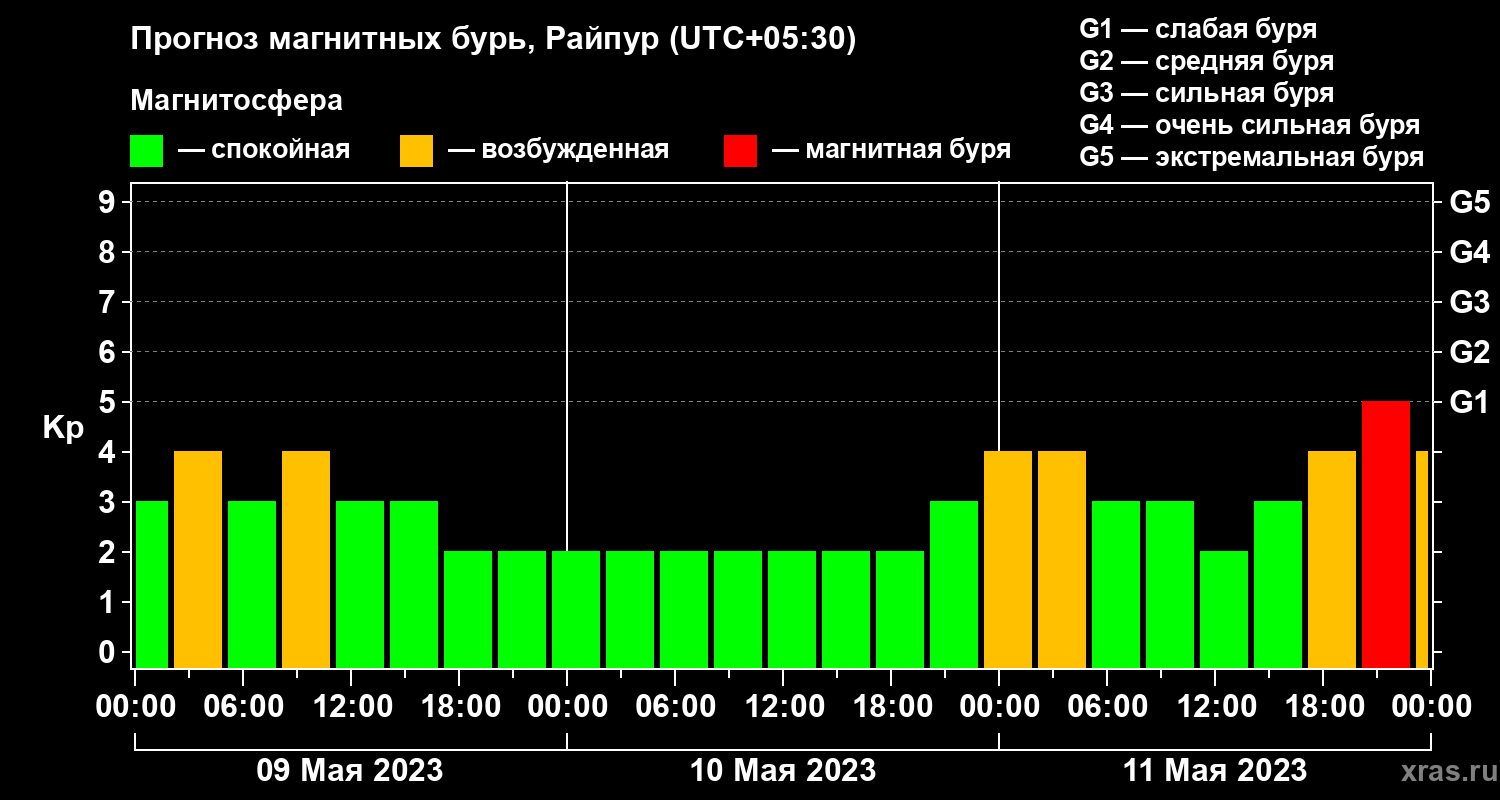Select the 11 Мая 2023 date label
Viewport: 1500px width, 800px height.
point(1215,771)
